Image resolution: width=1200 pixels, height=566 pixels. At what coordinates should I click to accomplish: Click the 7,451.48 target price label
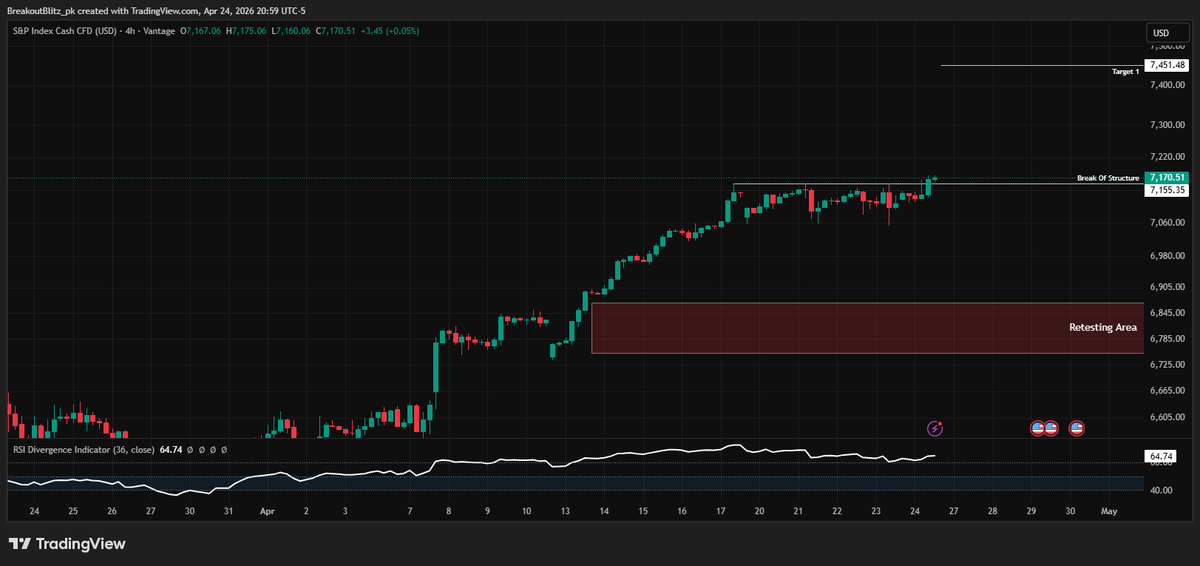pyautogui.click(x=1167, y=65)
